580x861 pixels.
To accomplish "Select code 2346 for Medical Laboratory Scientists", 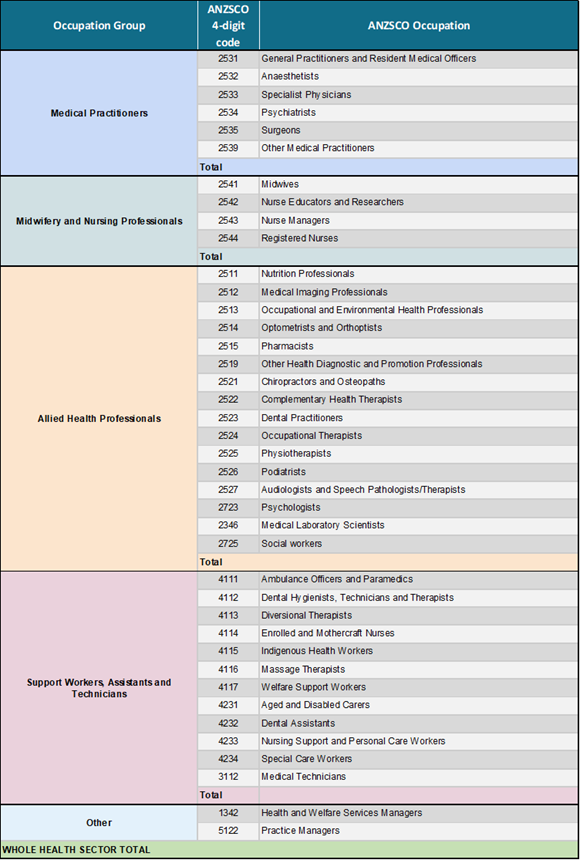I will pos(228,525).
